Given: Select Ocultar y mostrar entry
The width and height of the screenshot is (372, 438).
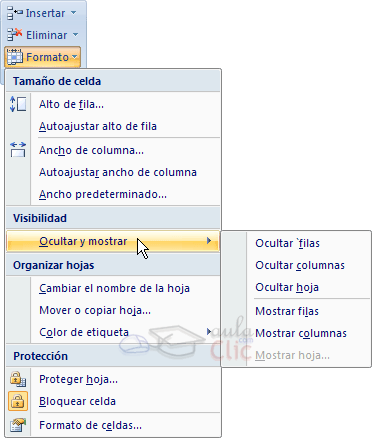Looking at the screenshot, I should (x=113, y=241).
